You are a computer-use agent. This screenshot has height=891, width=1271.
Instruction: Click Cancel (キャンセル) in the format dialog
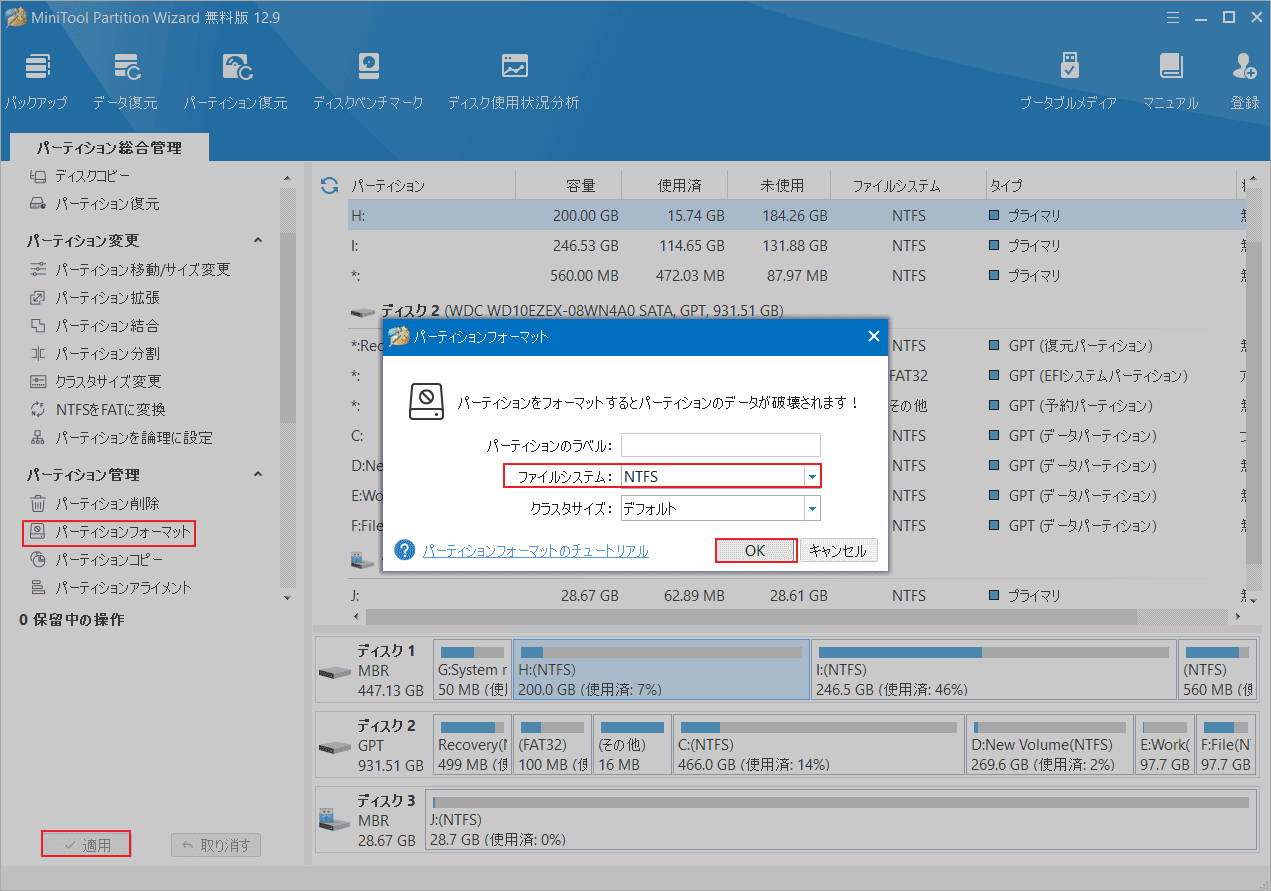point(839,551)
